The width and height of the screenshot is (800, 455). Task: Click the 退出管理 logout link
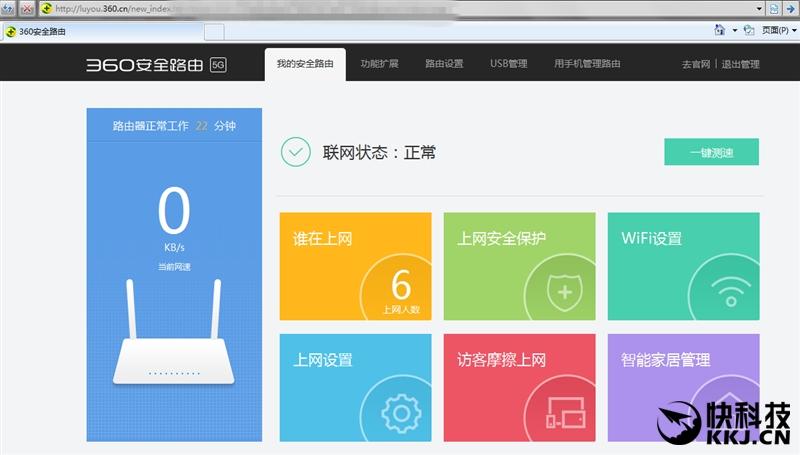(x=740, y=65)
